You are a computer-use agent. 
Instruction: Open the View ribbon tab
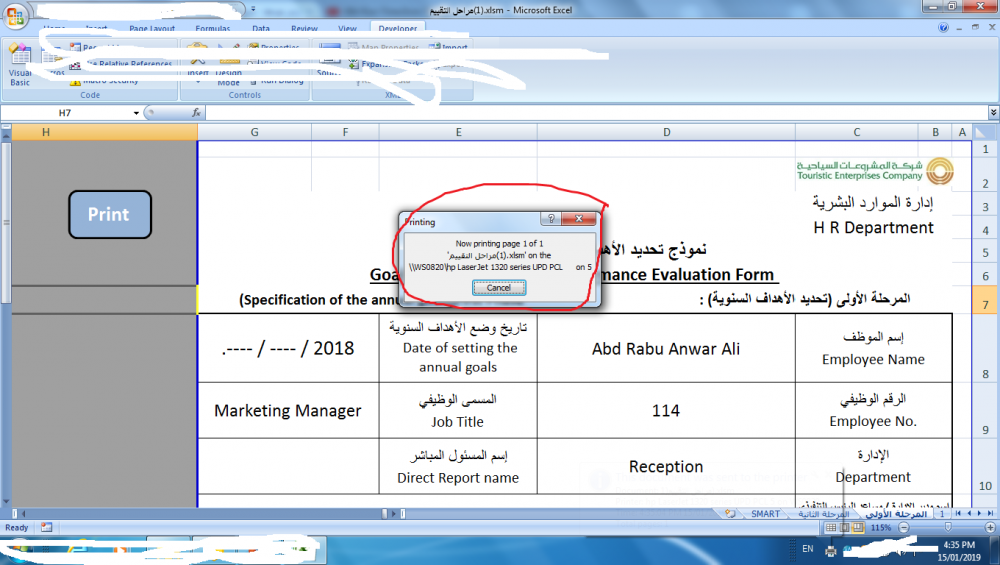tap(348, 28)
